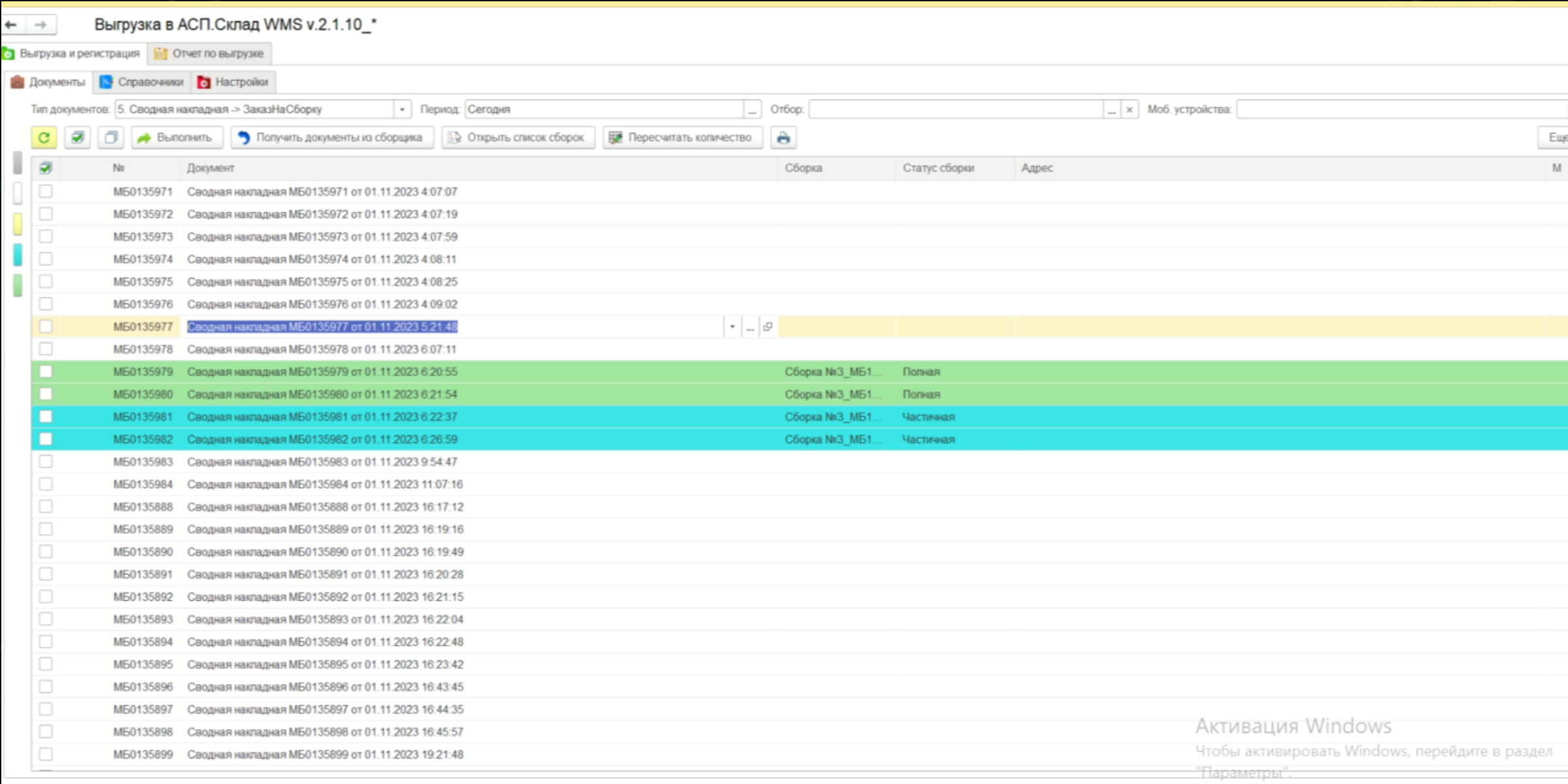1568x784 pixels.
Task: Select the cyan color legend marker
Action: (x=18, y=255)
